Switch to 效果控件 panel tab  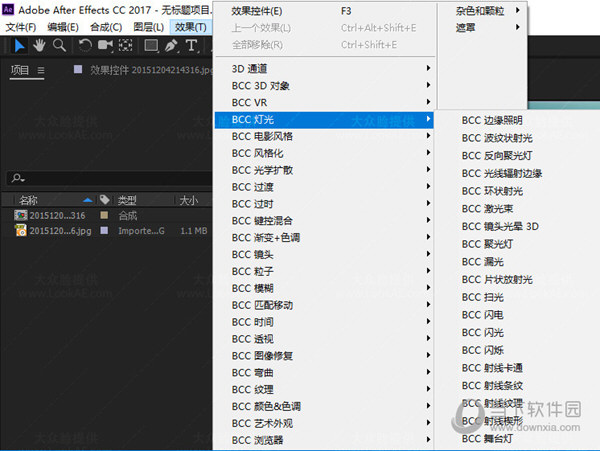150,70
